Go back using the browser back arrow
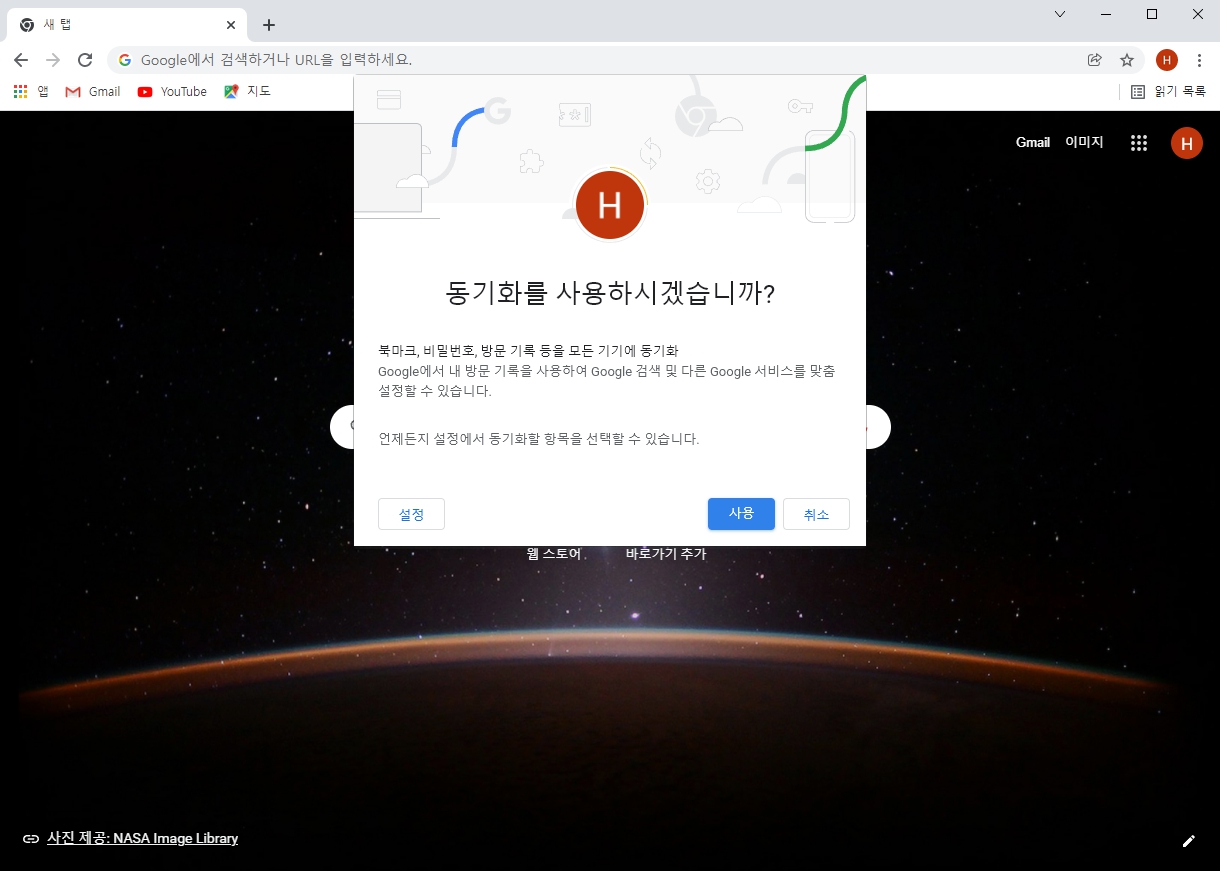This screenshot has width=1220, height=871. [x=21, y=60]
